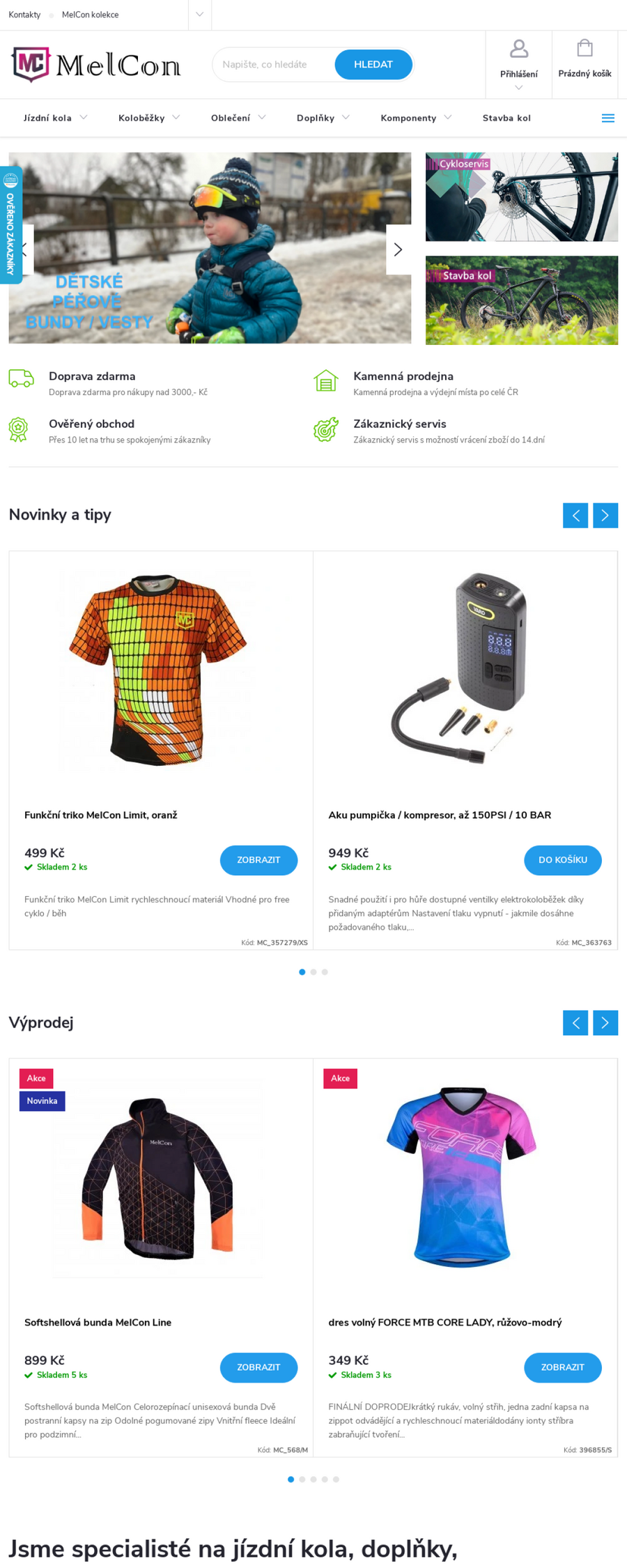Show previous Výprodej products
Screen dimensions: 627x1568
coord(575,1023)
